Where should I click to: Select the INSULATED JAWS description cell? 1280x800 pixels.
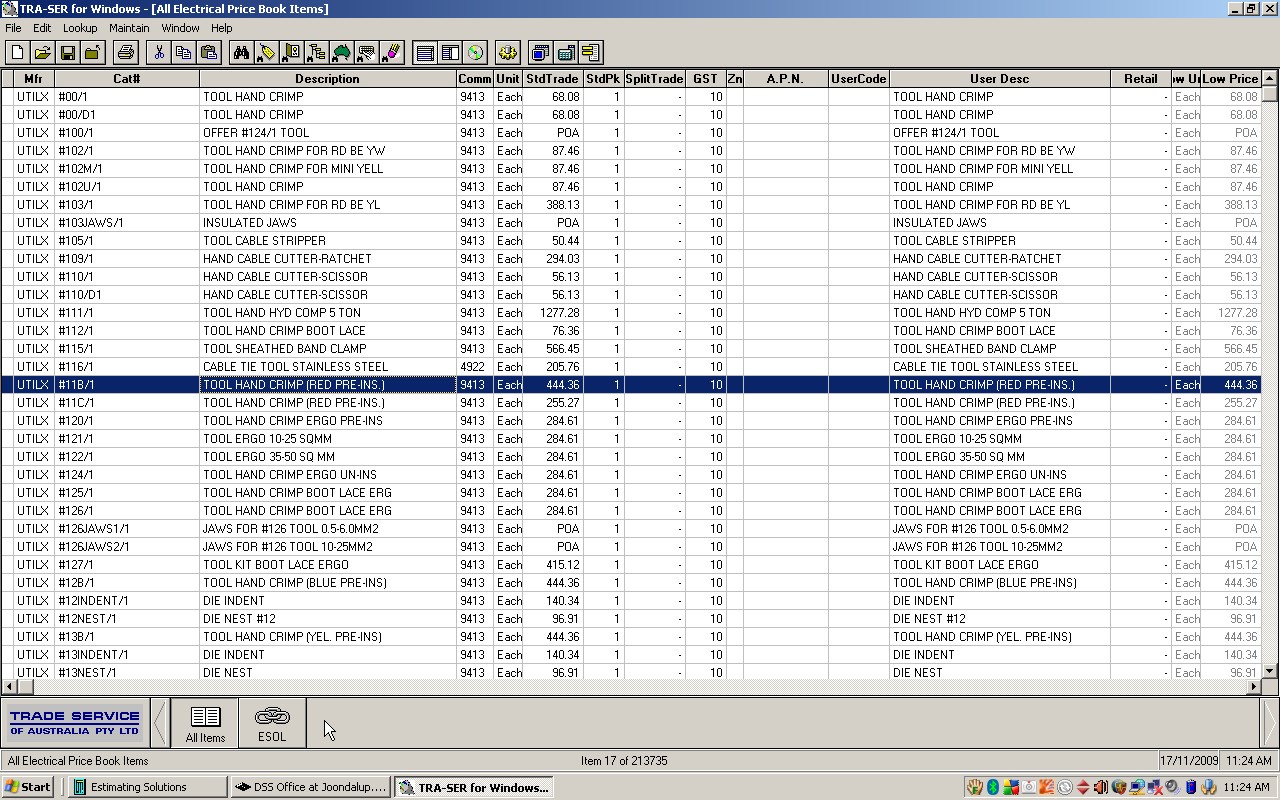pyautogui.click(x=328, y=223)
